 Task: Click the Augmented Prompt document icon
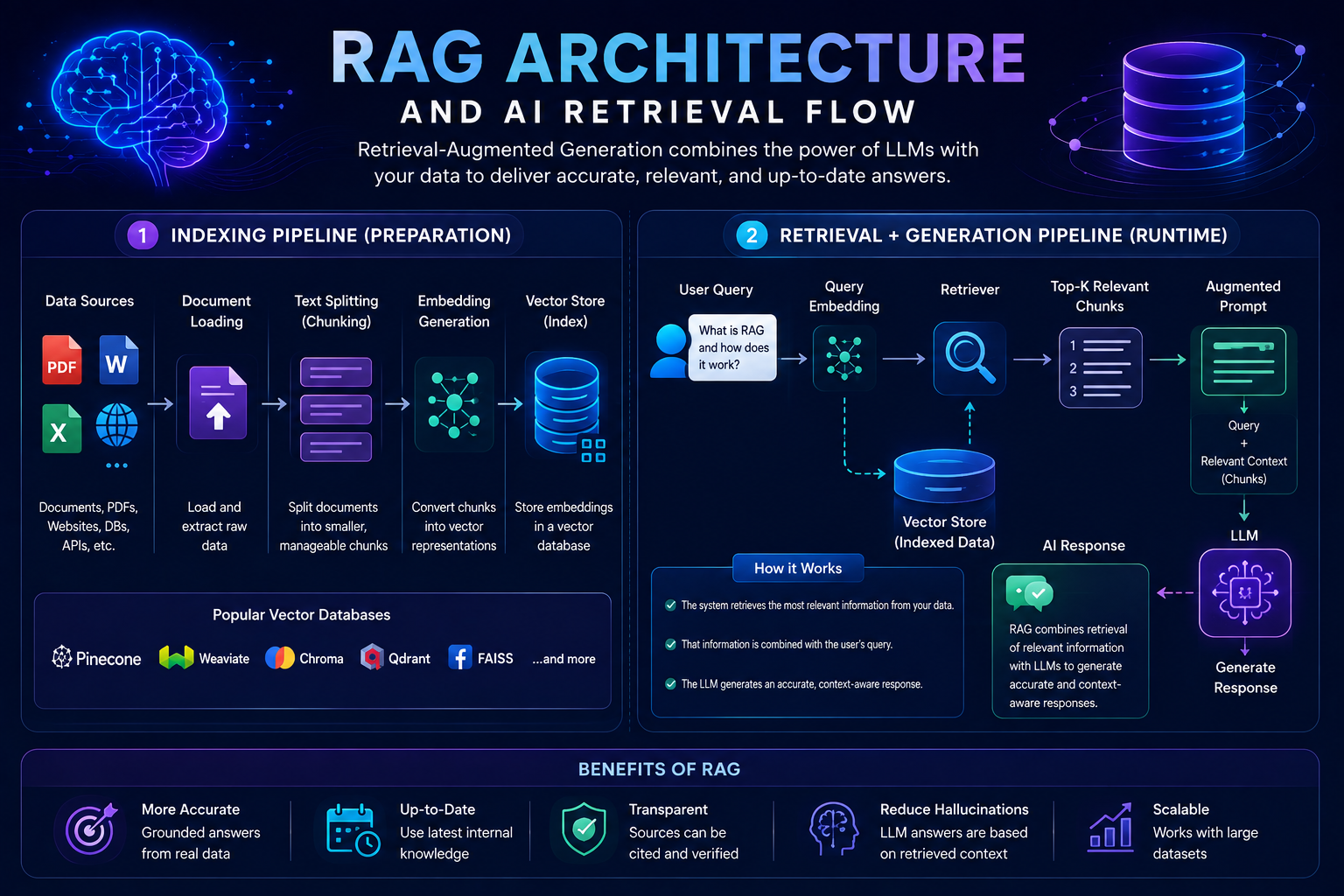tap(1243, 361)
